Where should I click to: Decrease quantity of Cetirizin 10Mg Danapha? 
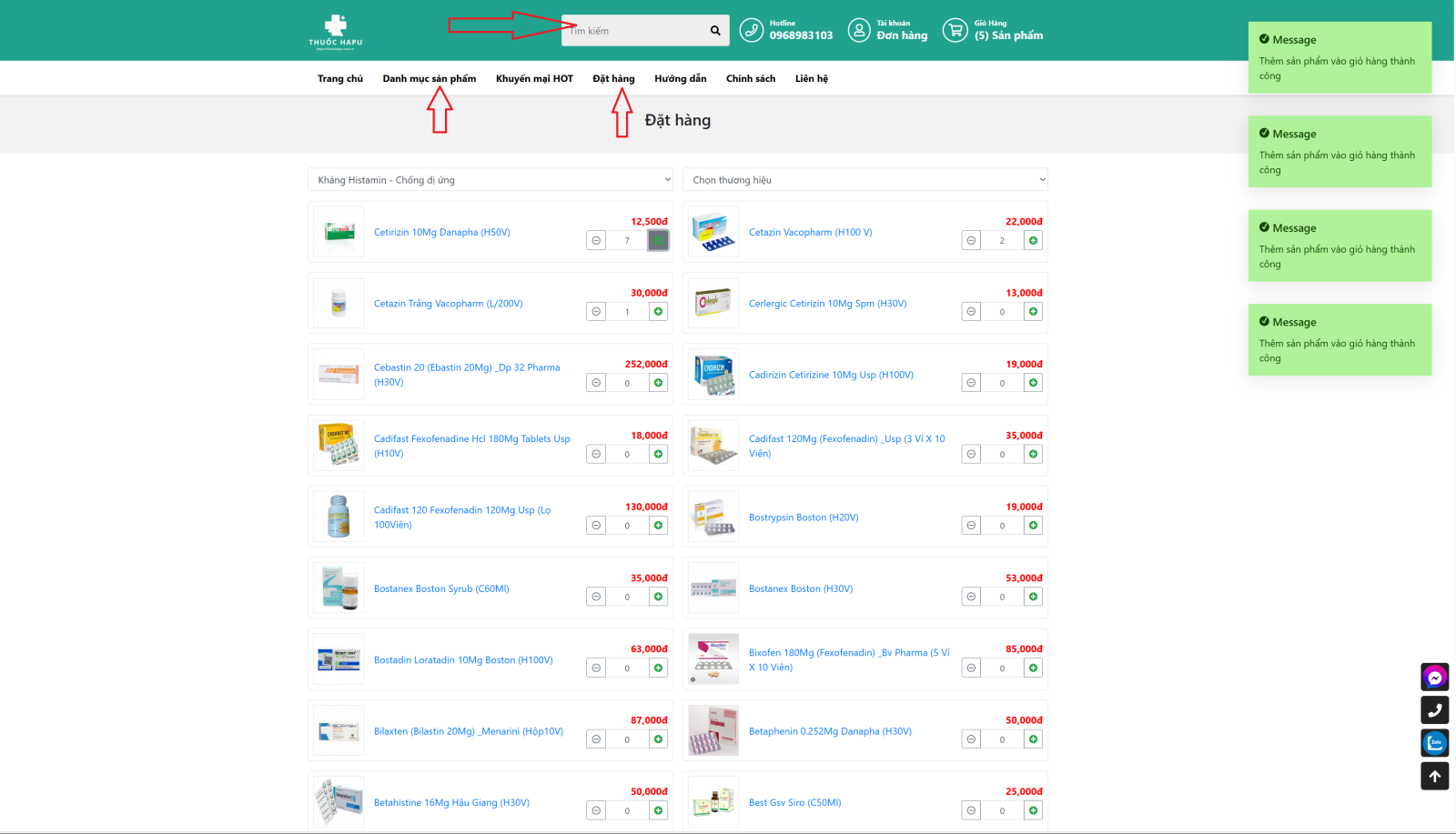596,240
